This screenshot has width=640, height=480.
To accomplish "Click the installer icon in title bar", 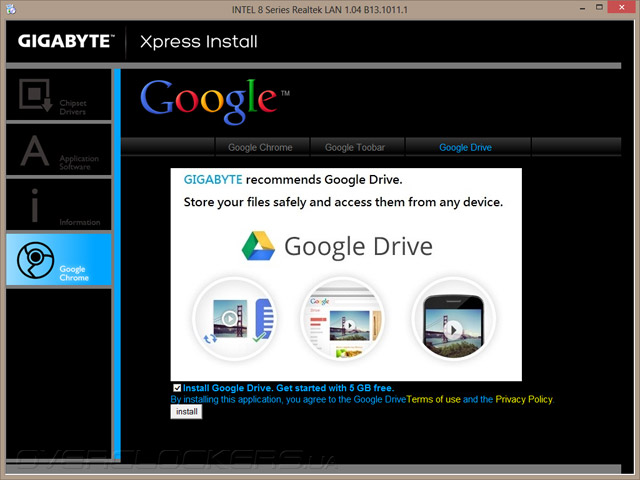I will tap(11, 9).
